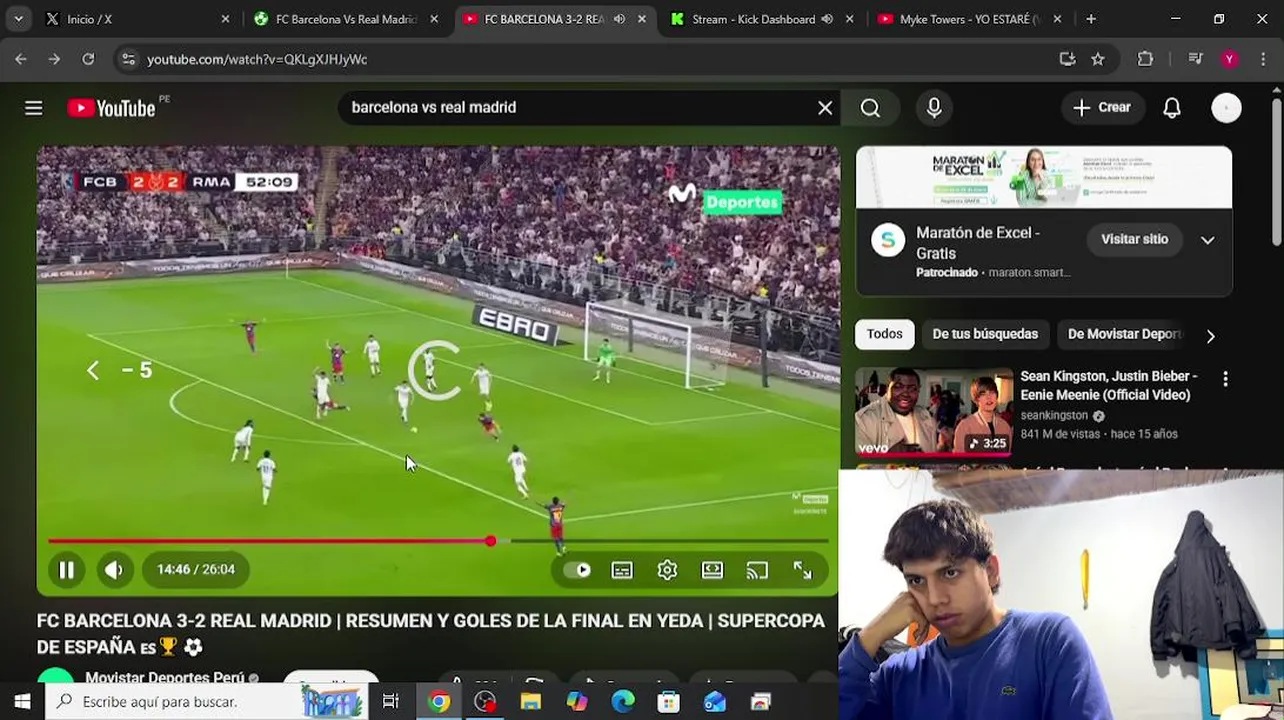Pause the video with the pause button
The width and height of the screenshot is (1284, 720).
[66, 570]
